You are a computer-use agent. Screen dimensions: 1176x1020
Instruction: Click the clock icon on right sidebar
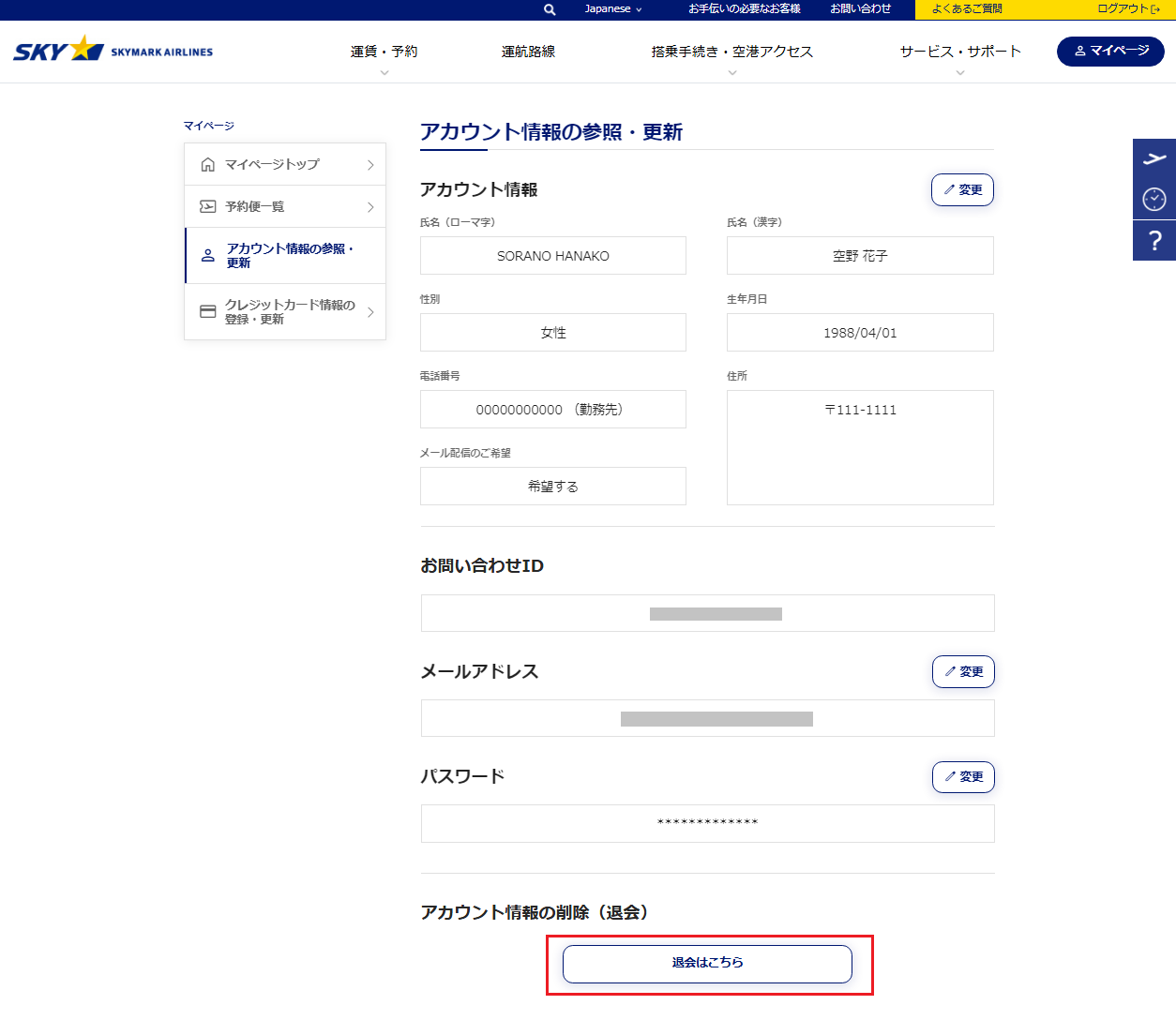click(1154, 199)
